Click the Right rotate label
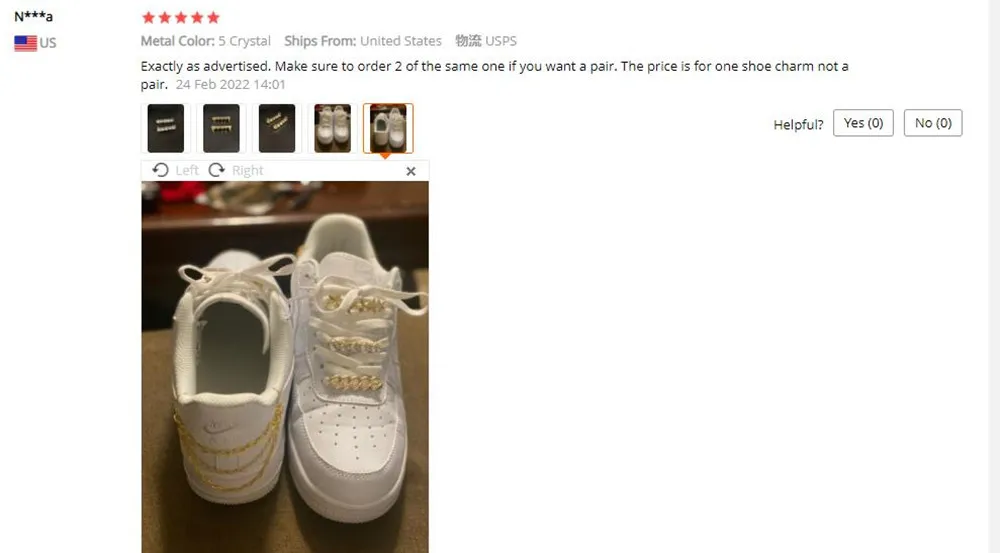The height and width of the screenshot is (553, 1000). point(247,170)
